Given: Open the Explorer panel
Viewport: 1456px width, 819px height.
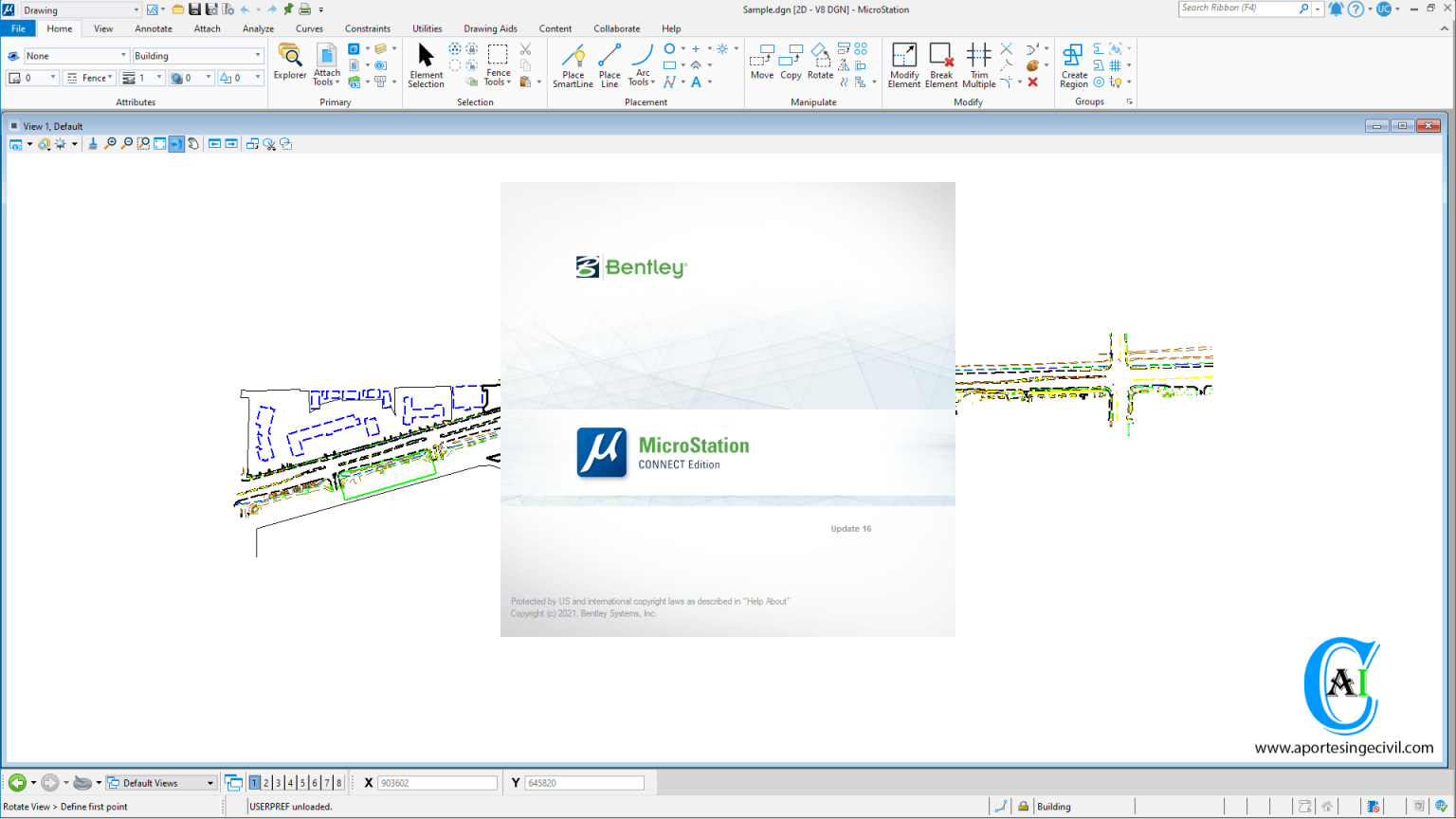Looking at the screenshot, I should tap(289, 64).
